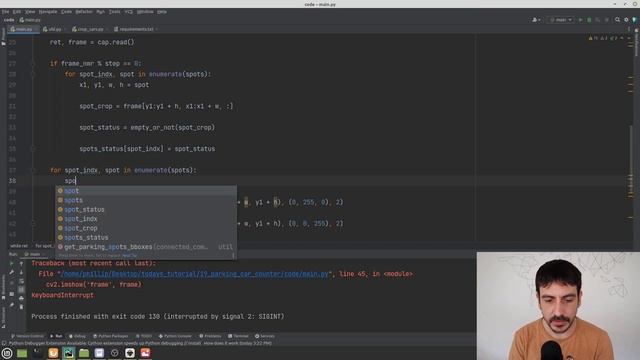Open the Help menu
This screenshot has height=360, width=640.
point(162,11)
